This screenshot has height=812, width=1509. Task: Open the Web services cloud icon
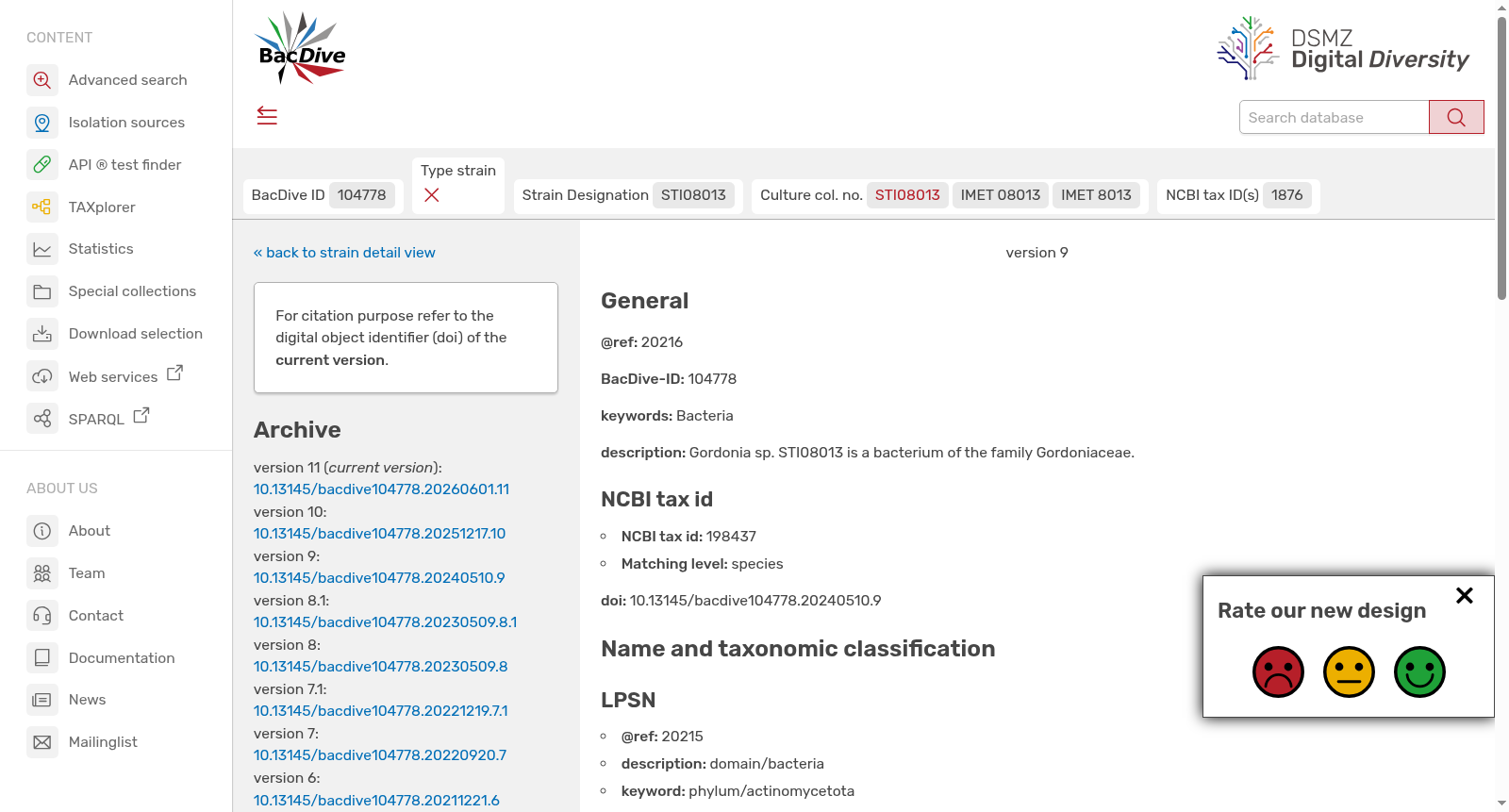[x=42, y=377]
